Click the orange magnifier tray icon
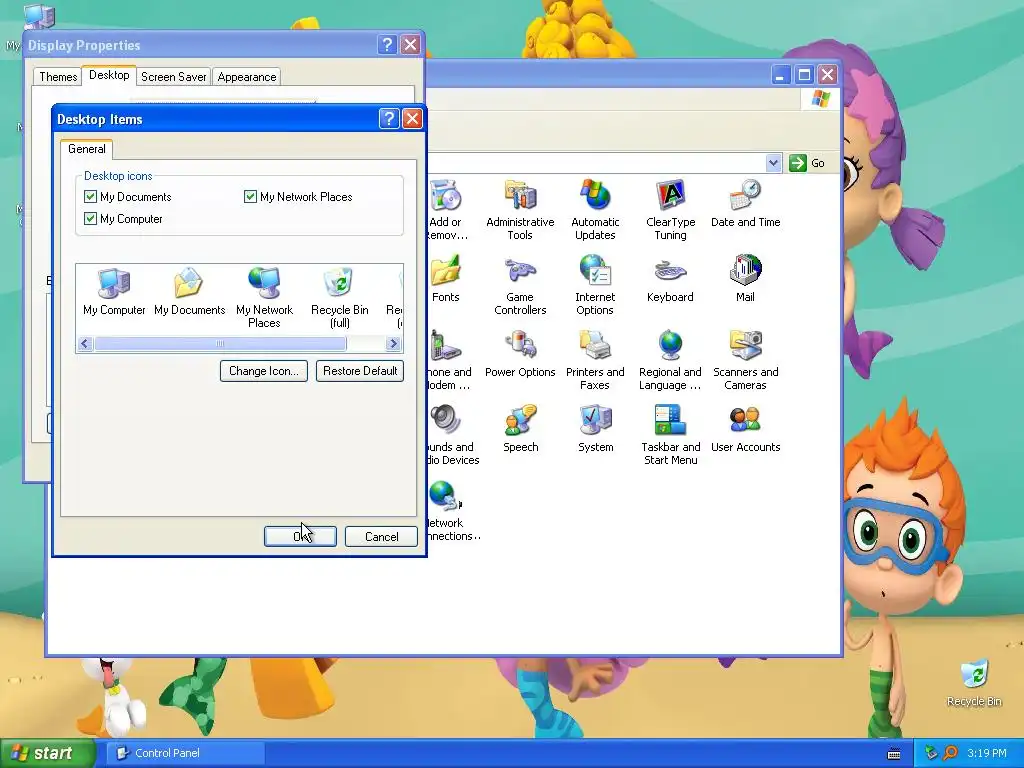The image size is (1024, 768). [950, 753]
